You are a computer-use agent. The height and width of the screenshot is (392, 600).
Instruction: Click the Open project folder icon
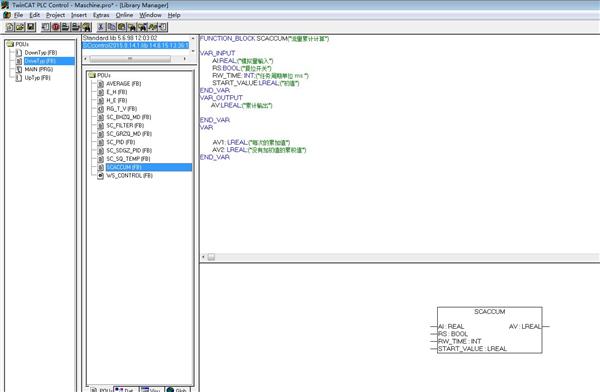tap(20, 27)
